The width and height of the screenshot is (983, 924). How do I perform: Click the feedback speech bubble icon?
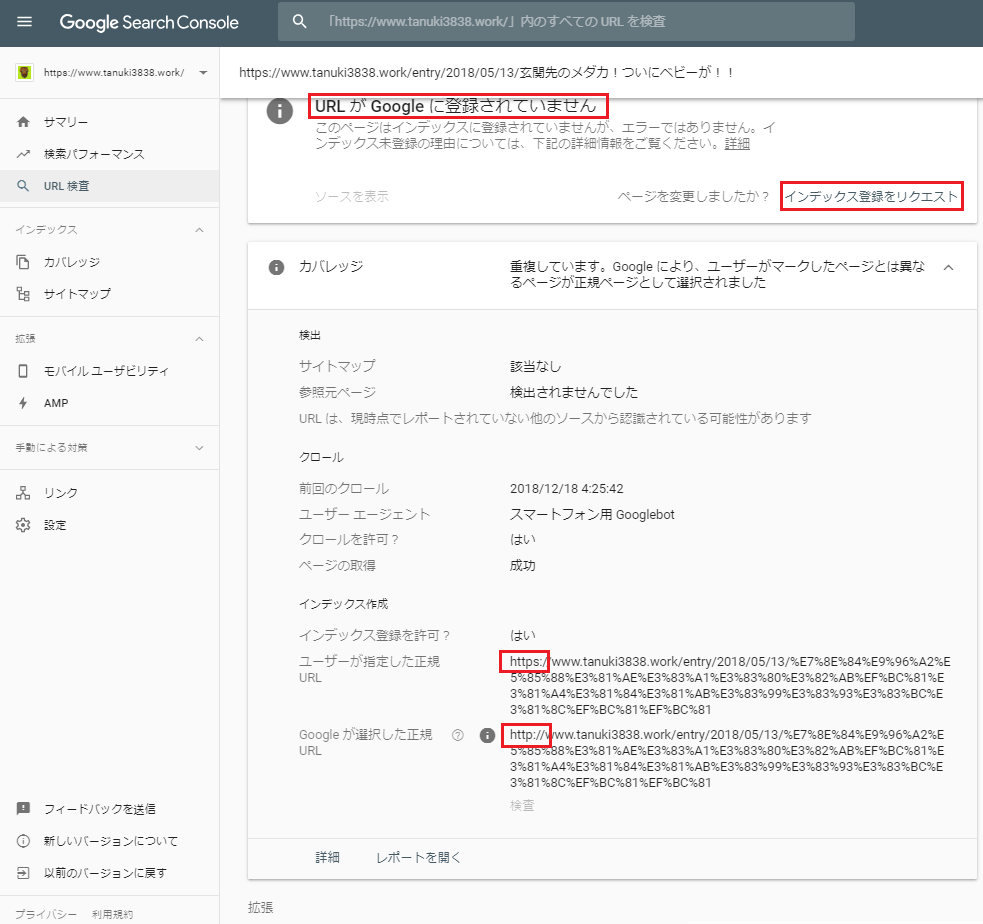(23, 809)
